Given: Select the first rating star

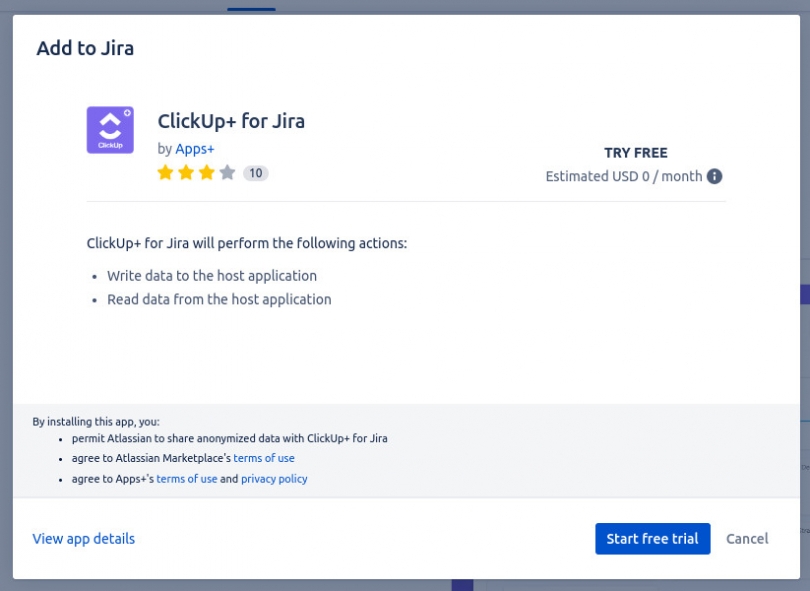Looking at the screenshot, I should click(x=166, y=172).
